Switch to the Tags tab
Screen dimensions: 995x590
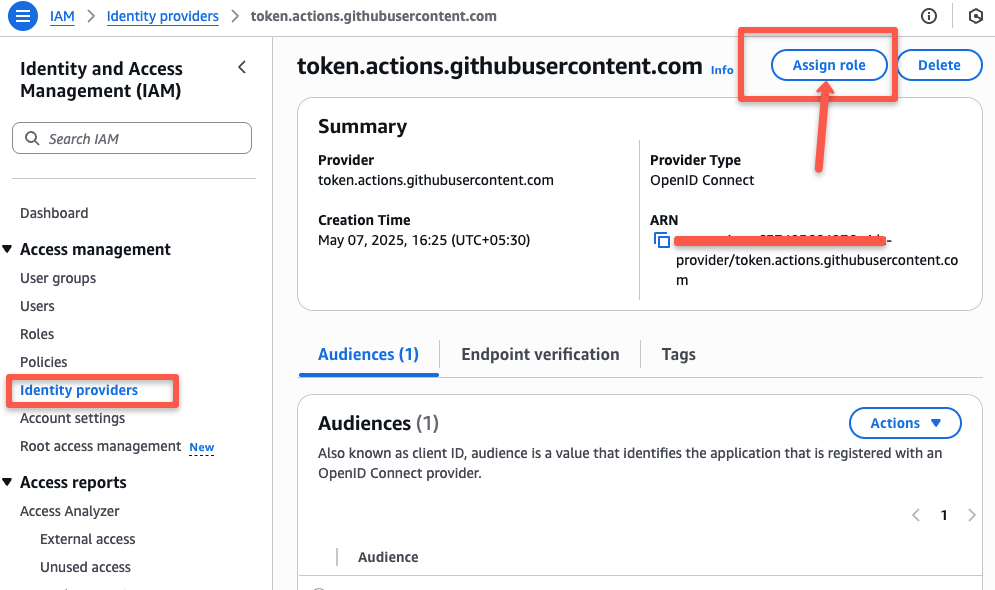coord(678,355)
